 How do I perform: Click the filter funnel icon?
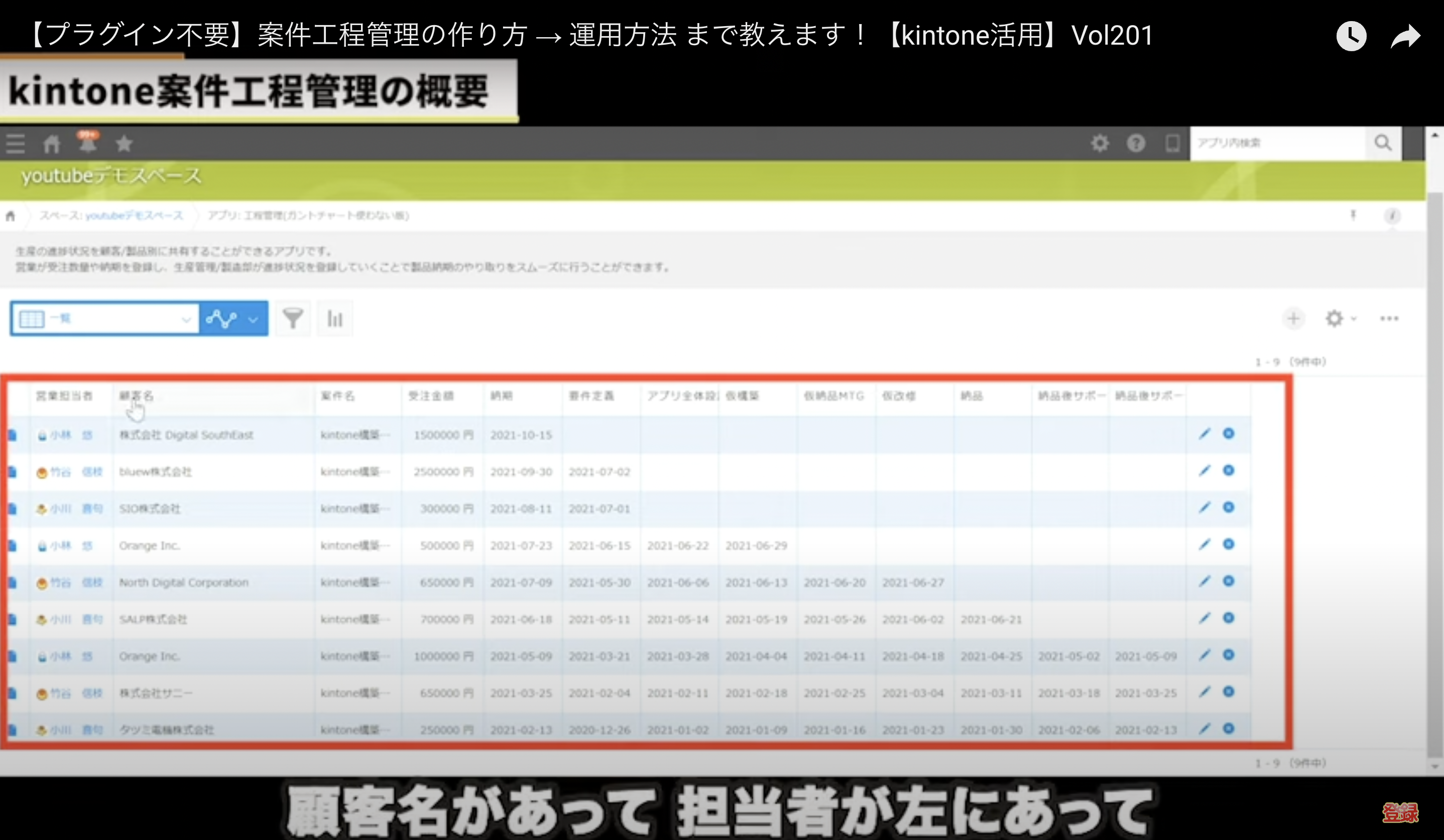click(293, 318)
